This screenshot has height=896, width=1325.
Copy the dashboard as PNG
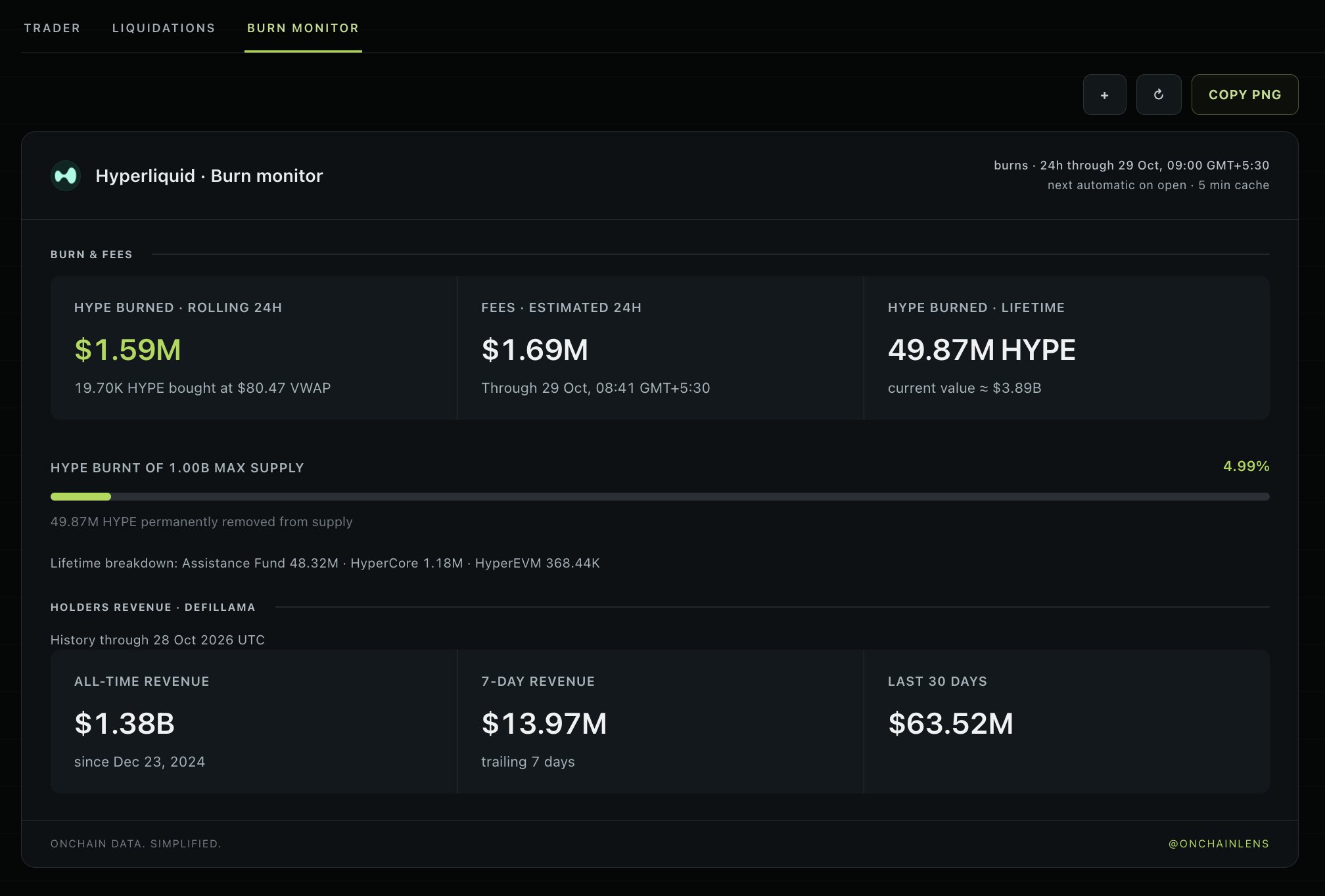[x=1245, y=95]
